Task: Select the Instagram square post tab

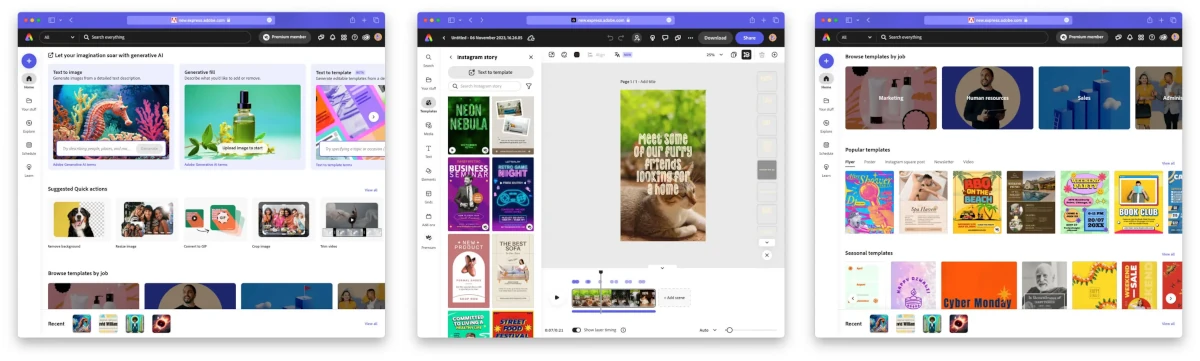Action: pyautogui.click(x=905, y=161)
